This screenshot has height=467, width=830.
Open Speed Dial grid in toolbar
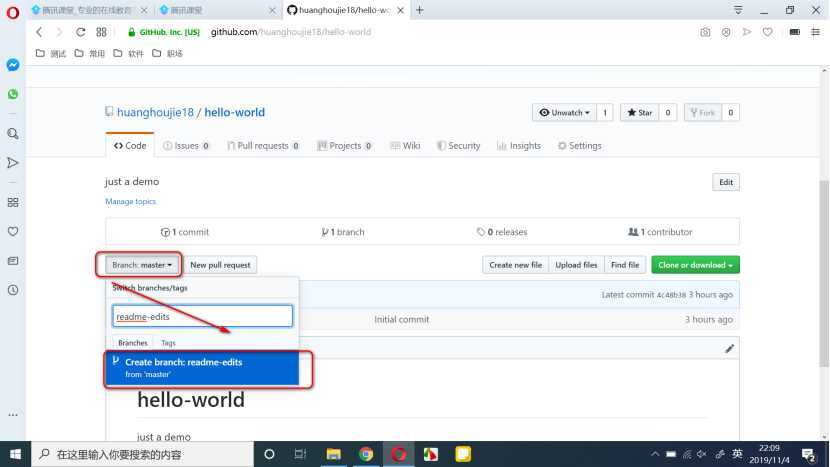[101, 32]
